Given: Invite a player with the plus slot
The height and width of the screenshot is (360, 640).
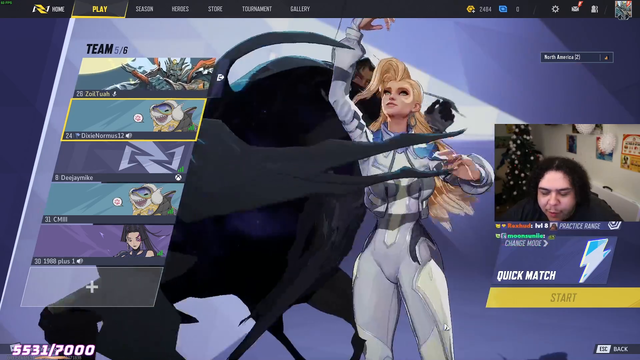Looking at the screenshot, I should pyautogui.click(x=92, y=287).
